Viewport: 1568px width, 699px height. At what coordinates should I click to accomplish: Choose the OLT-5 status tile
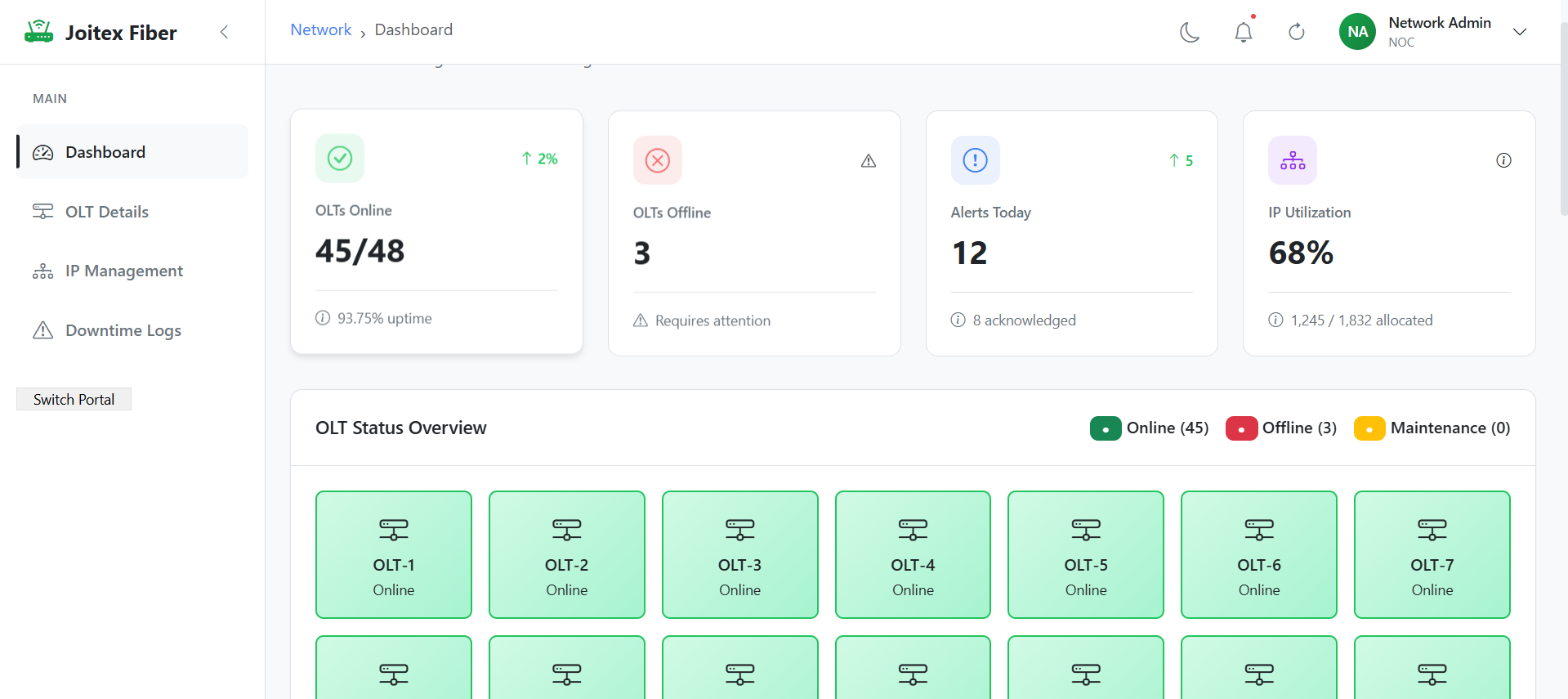tap(1086, 554)
